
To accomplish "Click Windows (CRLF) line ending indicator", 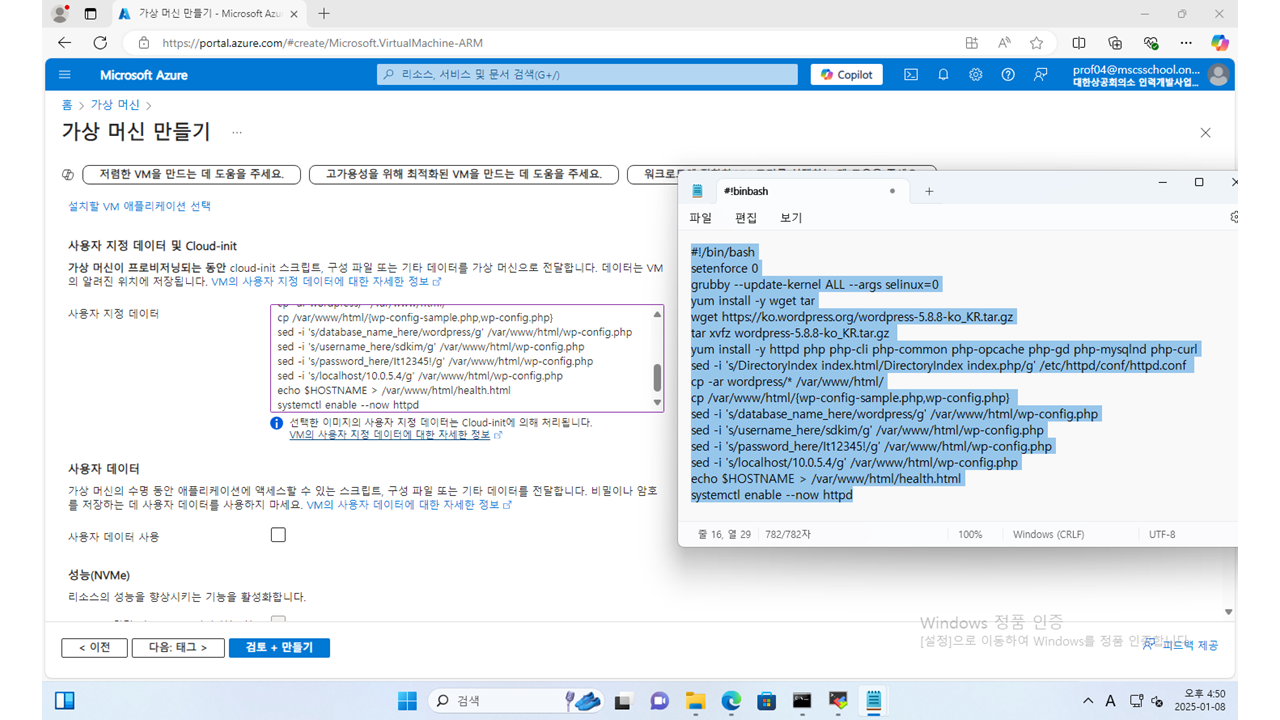I will point(1048,535).
